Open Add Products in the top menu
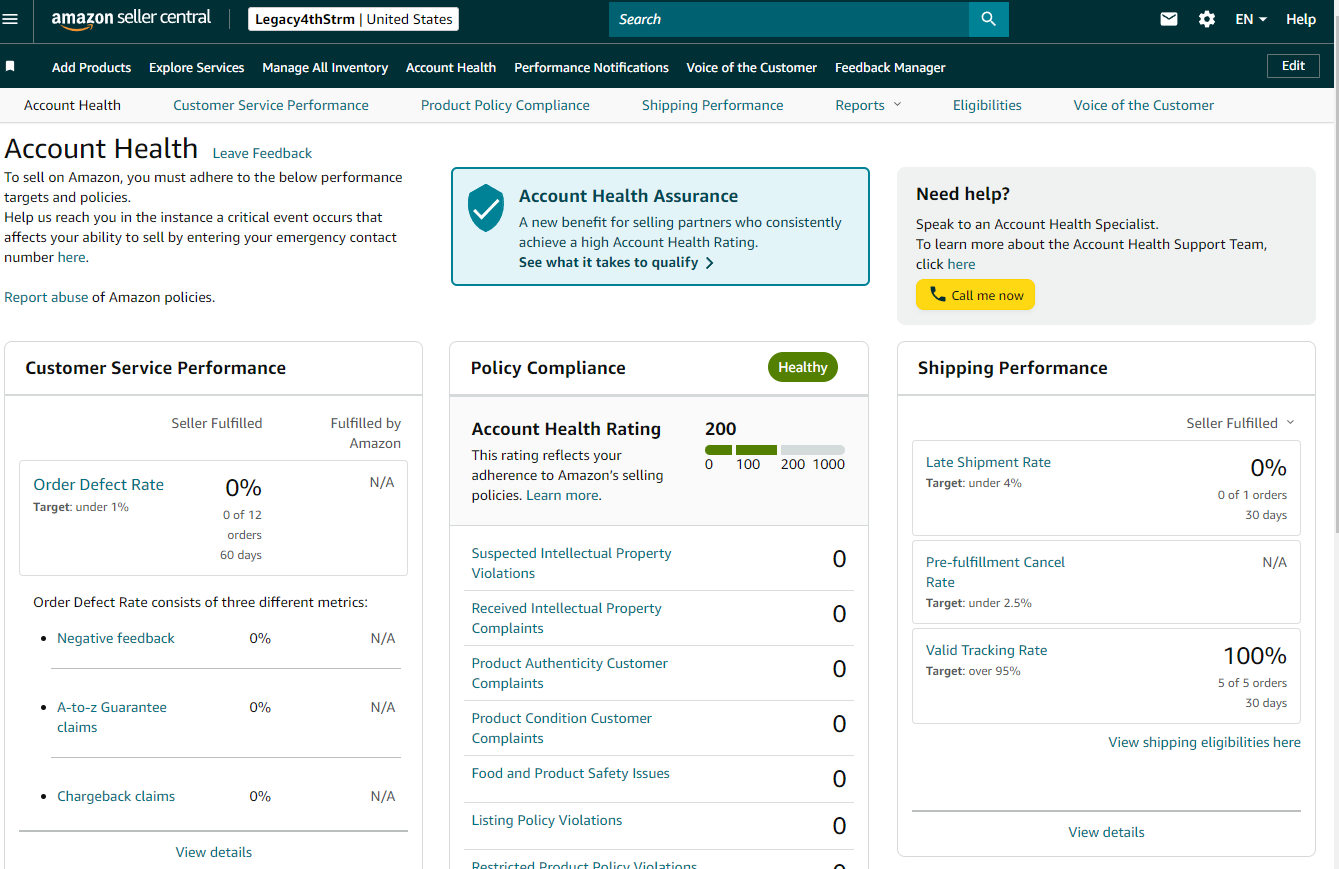Screen dimensions: 1339x869 click(91, 67)
